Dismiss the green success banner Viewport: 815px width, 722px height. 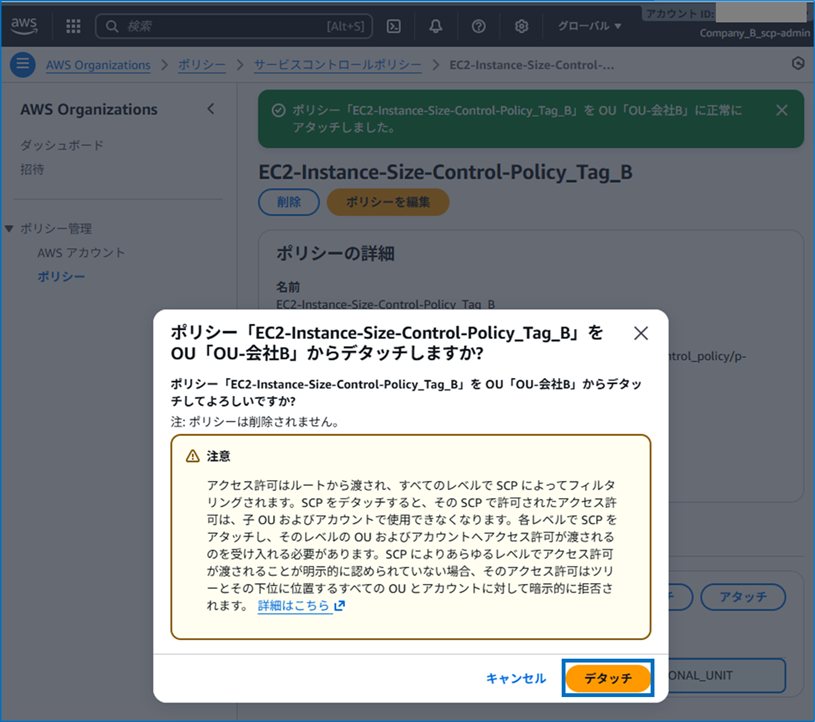(x=782, y=110)
